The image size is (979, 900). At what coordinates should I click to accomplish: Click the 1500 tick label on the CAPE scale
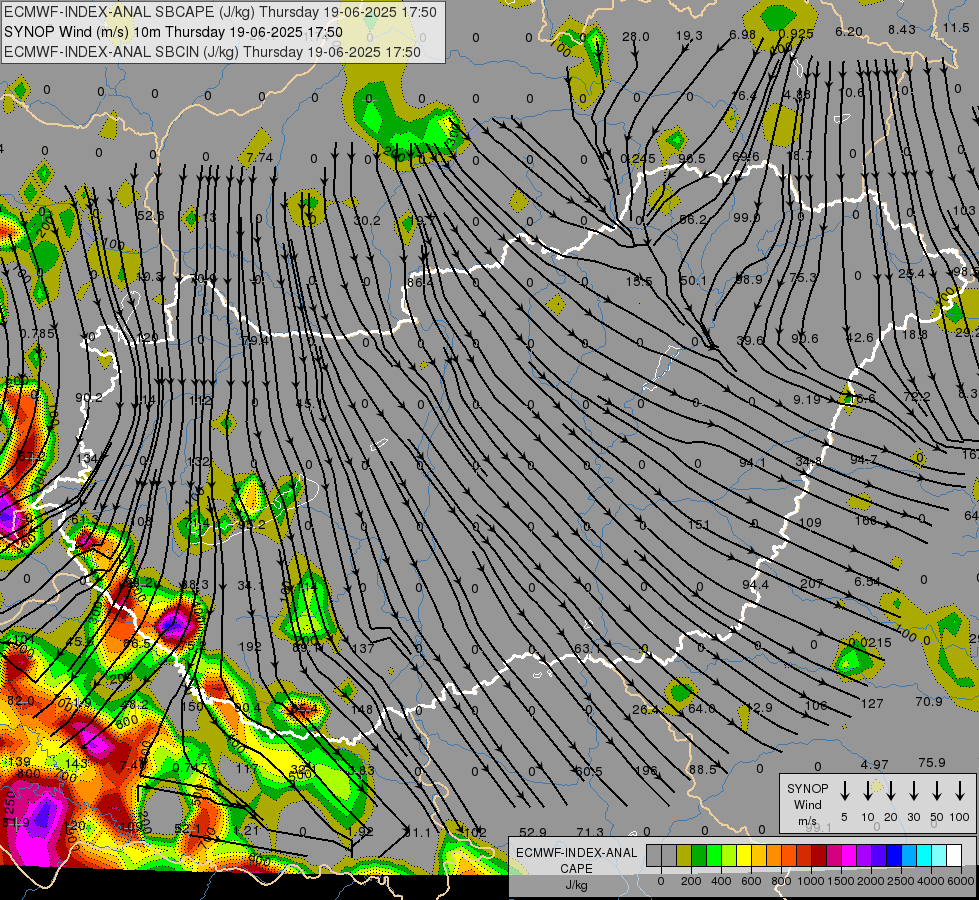tap(840, 881)
